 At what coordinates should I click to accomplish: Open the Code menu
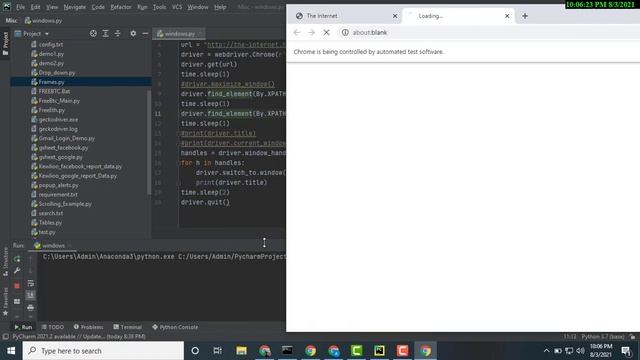click(98, 7)
